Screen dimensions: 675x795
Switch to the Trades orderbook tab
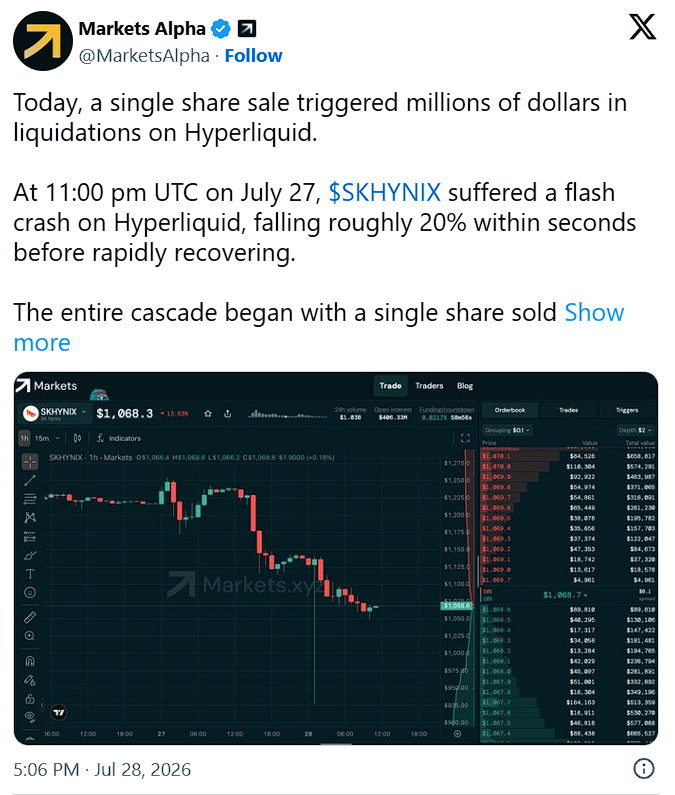point(569,410)
